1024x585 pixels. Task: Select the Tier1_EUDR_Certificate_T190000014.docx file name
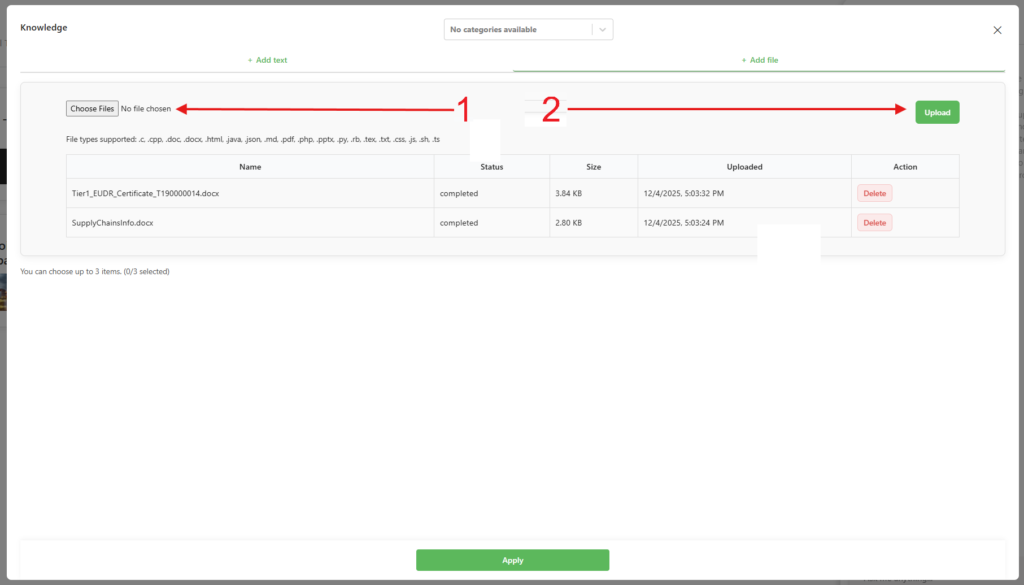click(145, 194)
